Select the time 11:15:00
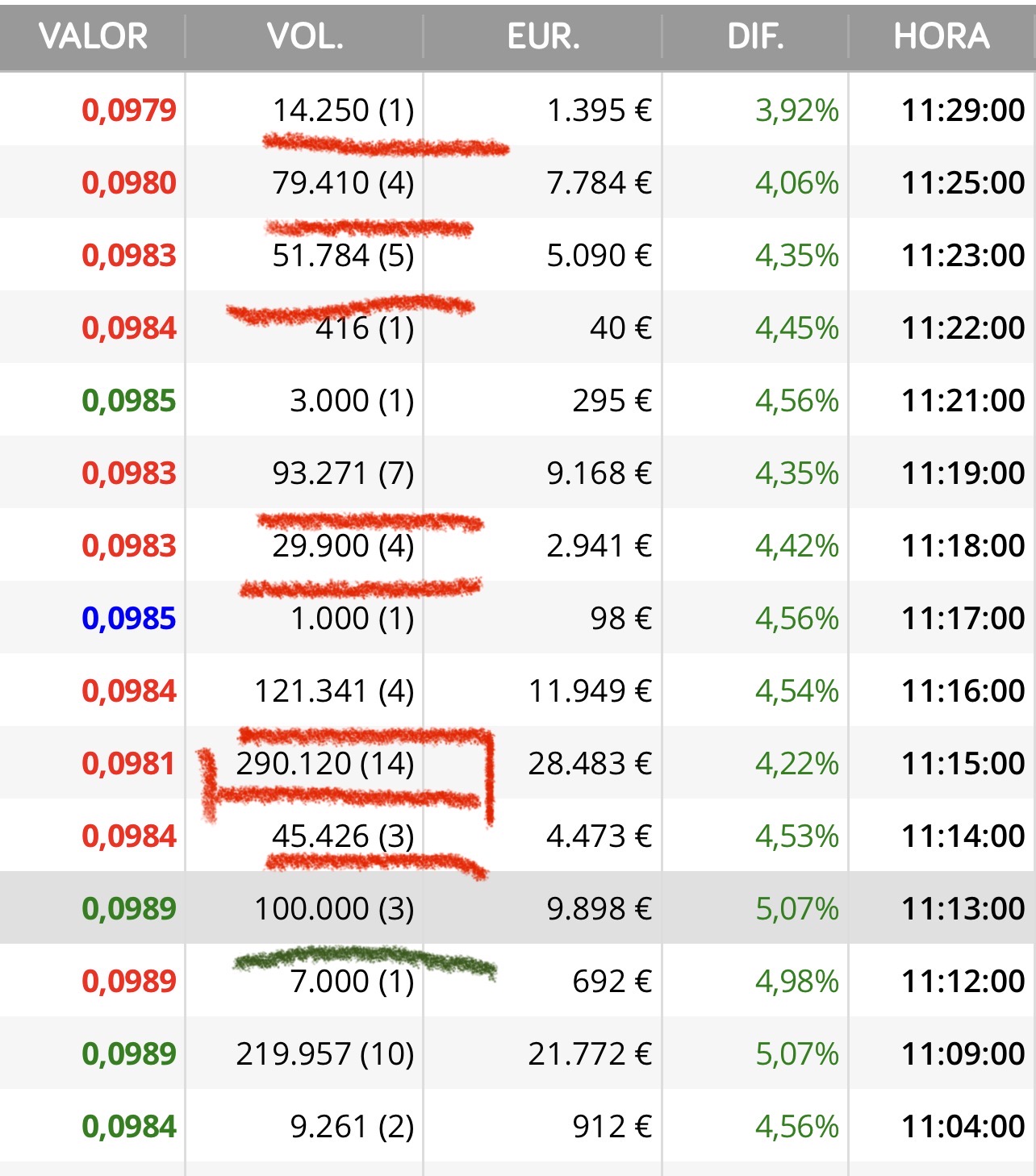 click(963, 763)
